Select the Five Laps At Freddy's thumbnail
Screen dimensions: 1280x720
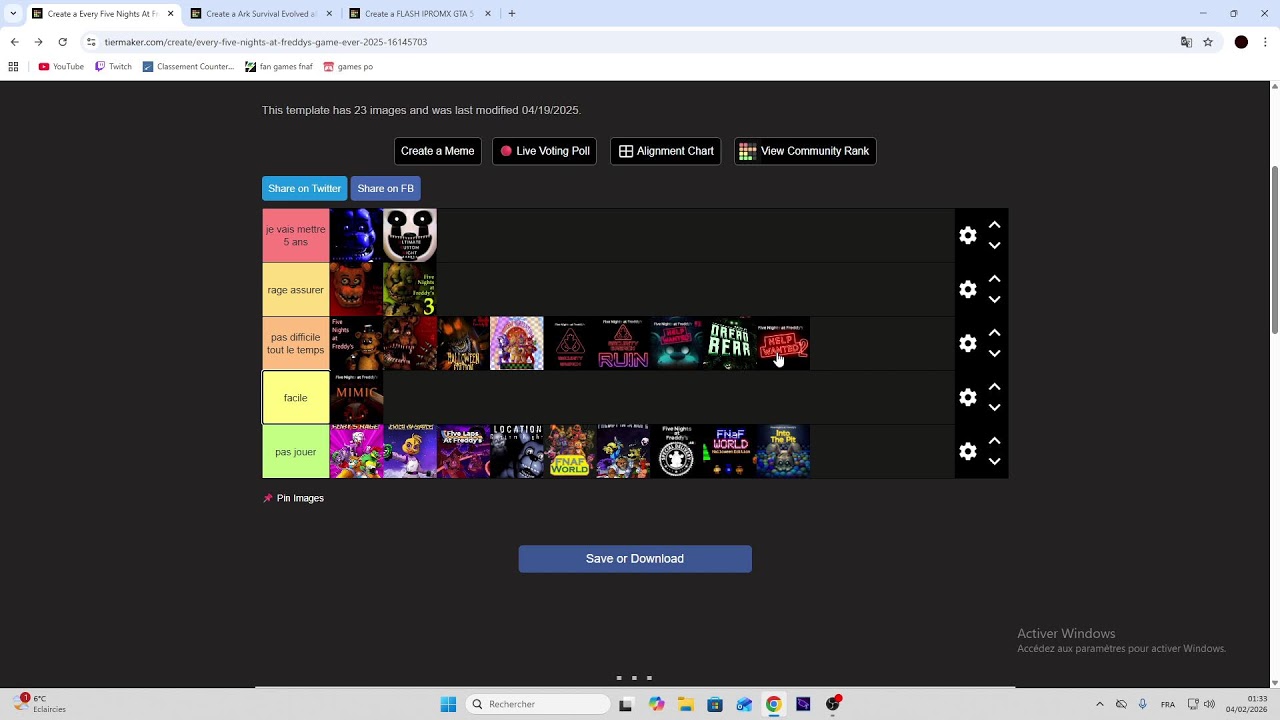click(x=463, y=452)
